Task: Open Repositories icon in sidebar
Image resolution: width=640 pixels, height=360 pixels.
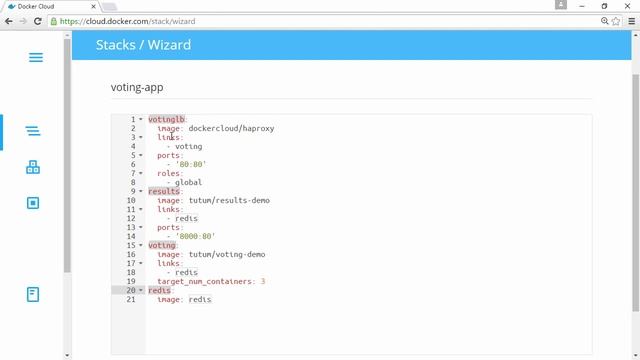Action: 33,294
